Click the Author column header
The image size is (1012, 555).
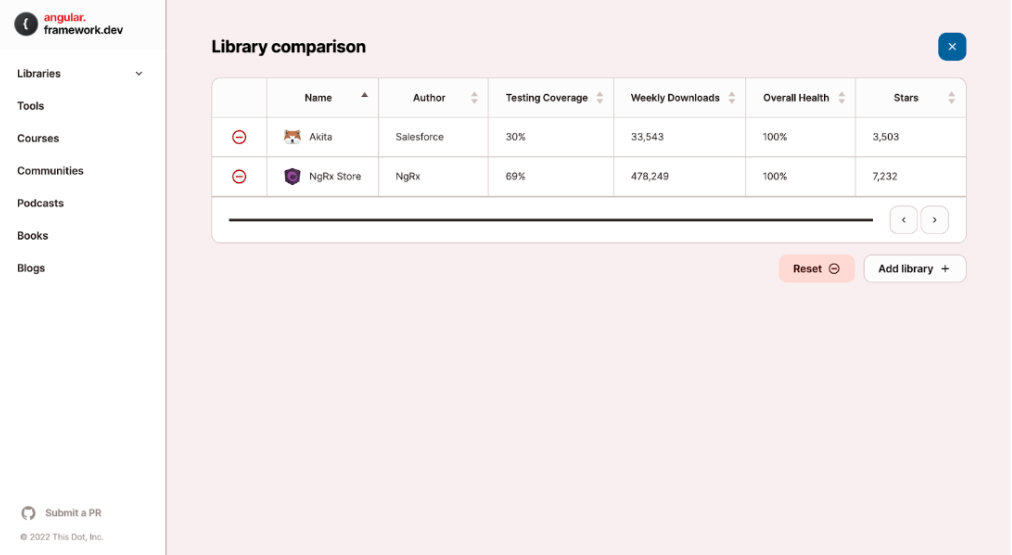[x=429, y=98]
